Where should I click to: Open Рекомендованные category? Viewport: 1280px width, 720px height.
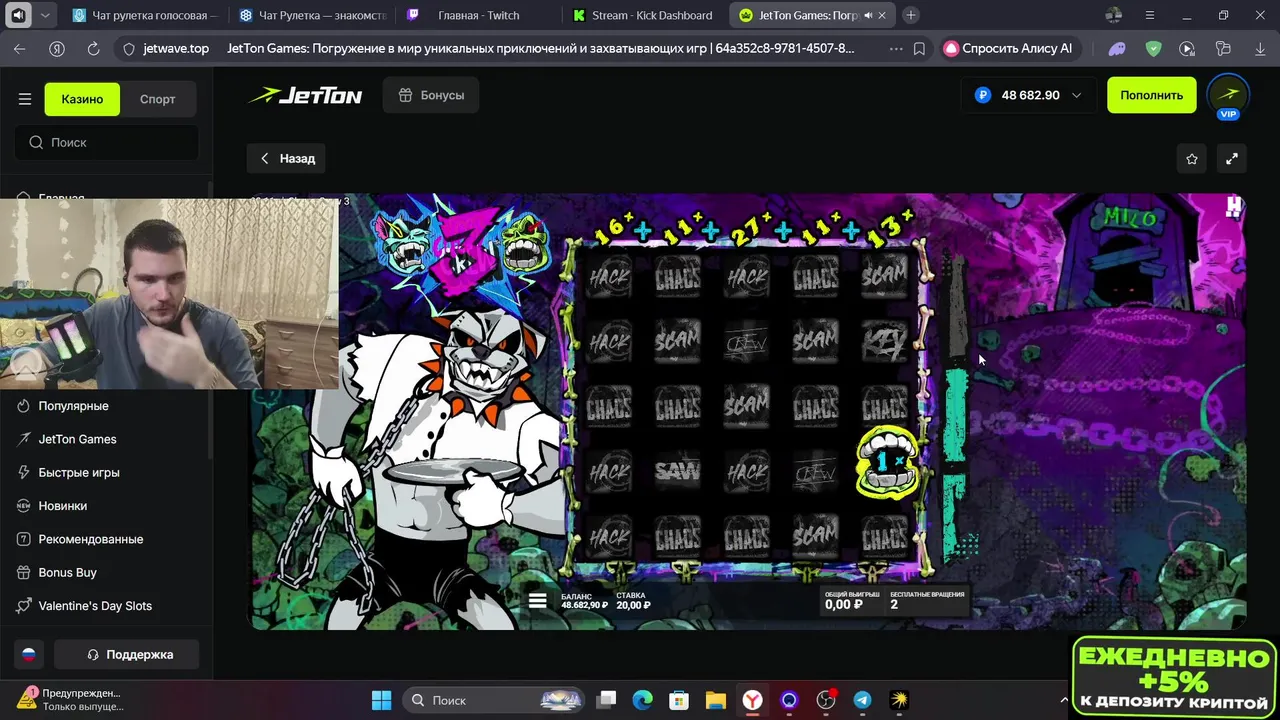pos(90,539)
